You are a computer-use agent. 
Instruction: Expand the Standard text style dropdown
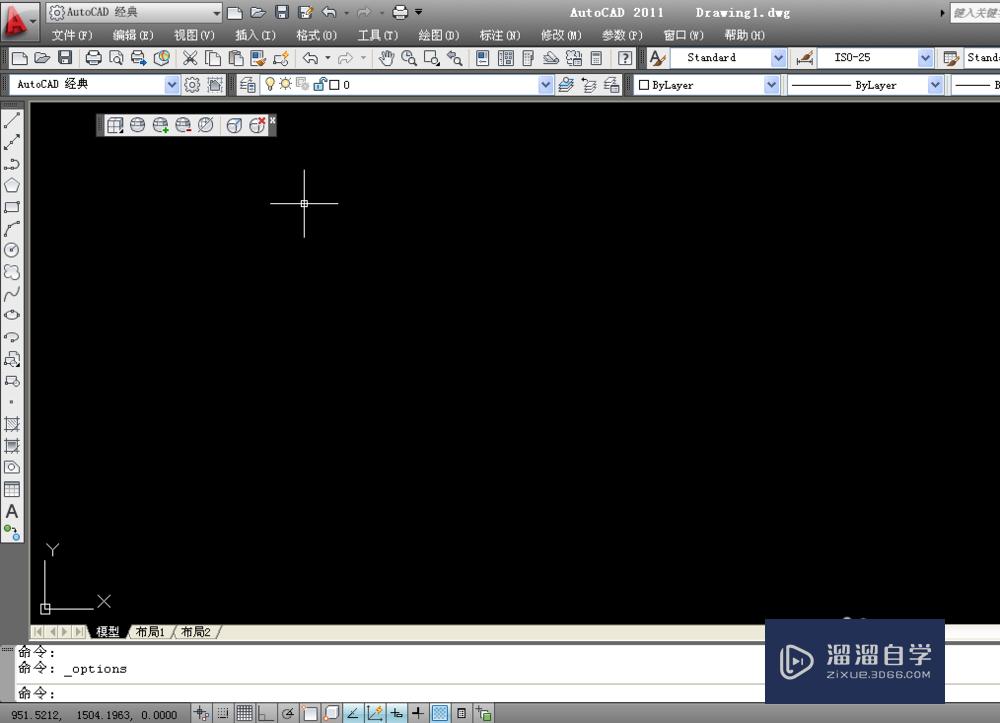tap(778, 58)
